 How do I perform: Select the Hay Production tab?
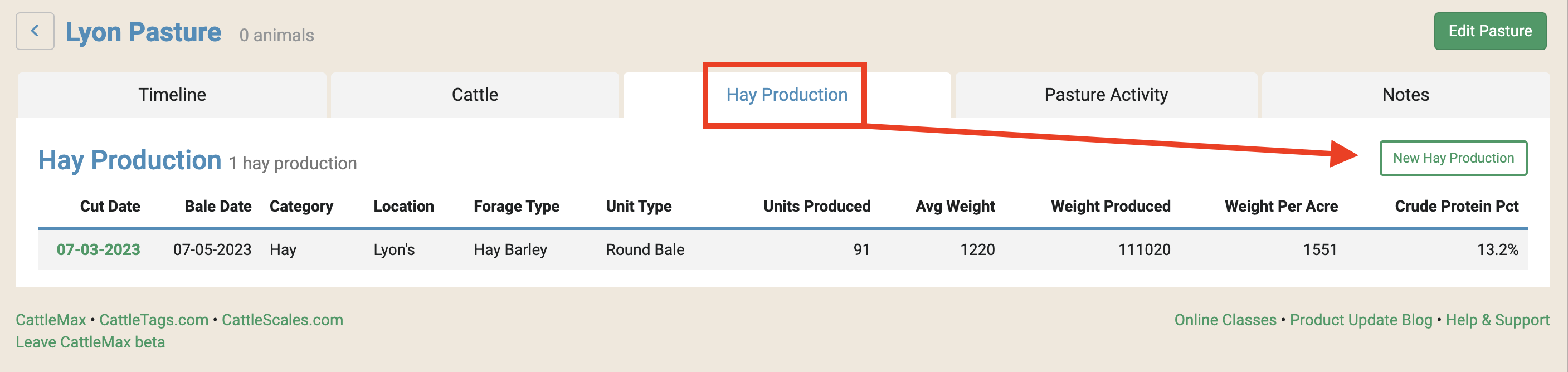(x=785, y=94)
